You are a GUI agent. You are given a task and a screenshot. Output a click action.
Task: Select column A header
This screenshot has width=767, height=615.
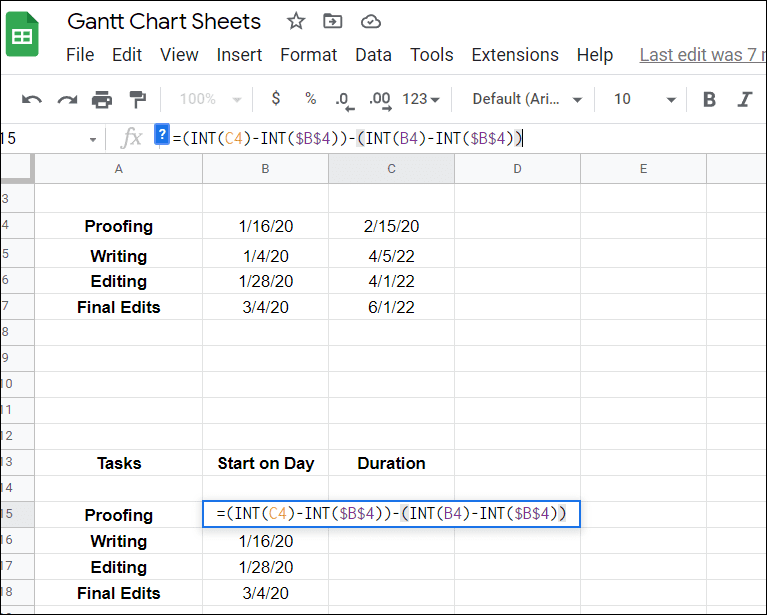(118, 169)
